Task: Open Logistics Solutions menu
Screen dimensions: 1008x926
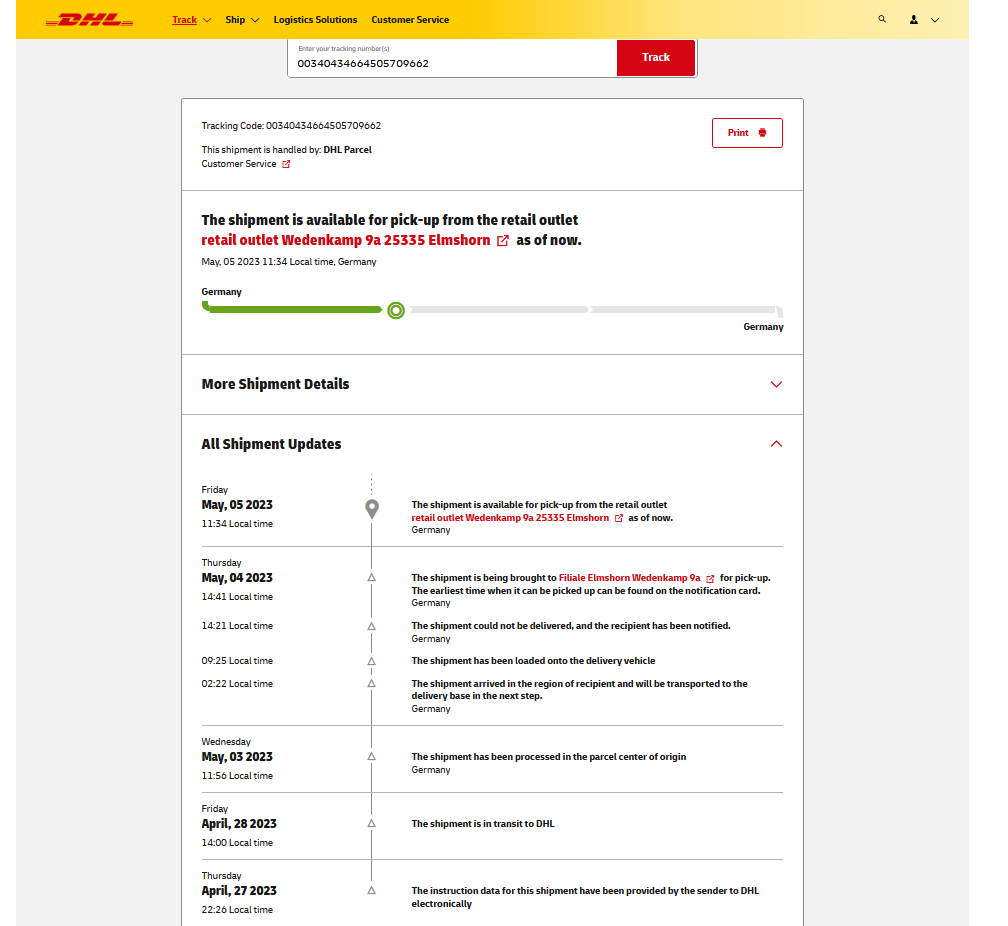Action: tap(315, 20)
